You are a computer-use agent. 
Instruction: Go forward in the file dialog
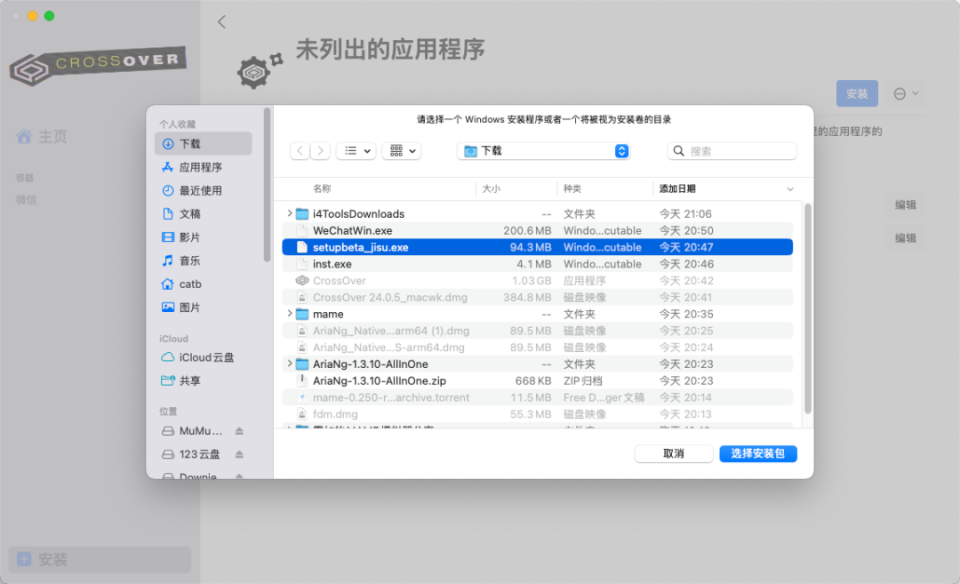tap(320, 151)
